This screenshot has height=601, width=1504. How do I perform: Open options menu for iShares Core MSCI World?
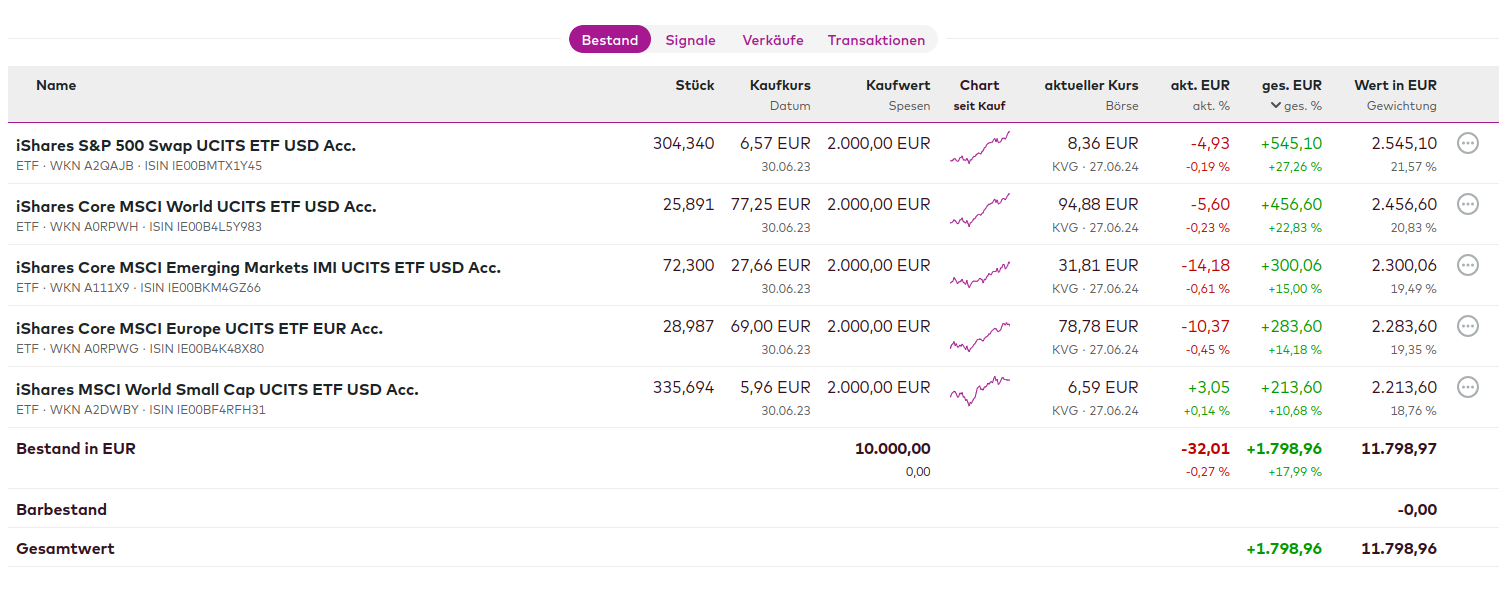click(x=1467, y=204)
